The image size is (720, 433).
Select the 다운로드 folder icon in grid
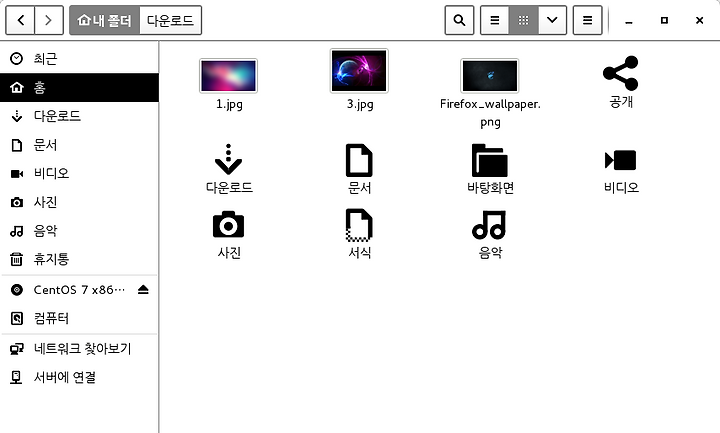pyautogui.click(x=228, y=159)
